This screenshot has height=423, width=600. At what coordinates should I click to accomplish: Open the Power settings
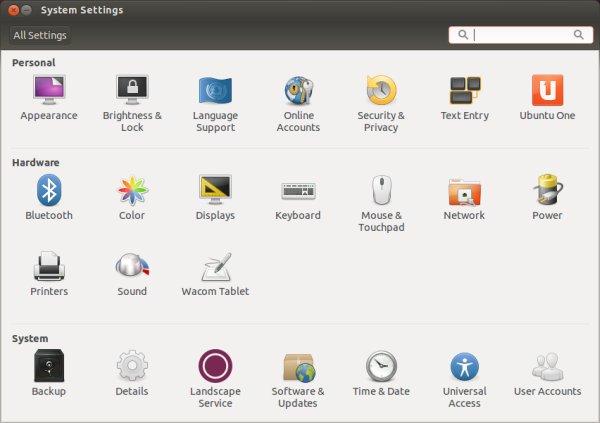click(x=547, y=190)
